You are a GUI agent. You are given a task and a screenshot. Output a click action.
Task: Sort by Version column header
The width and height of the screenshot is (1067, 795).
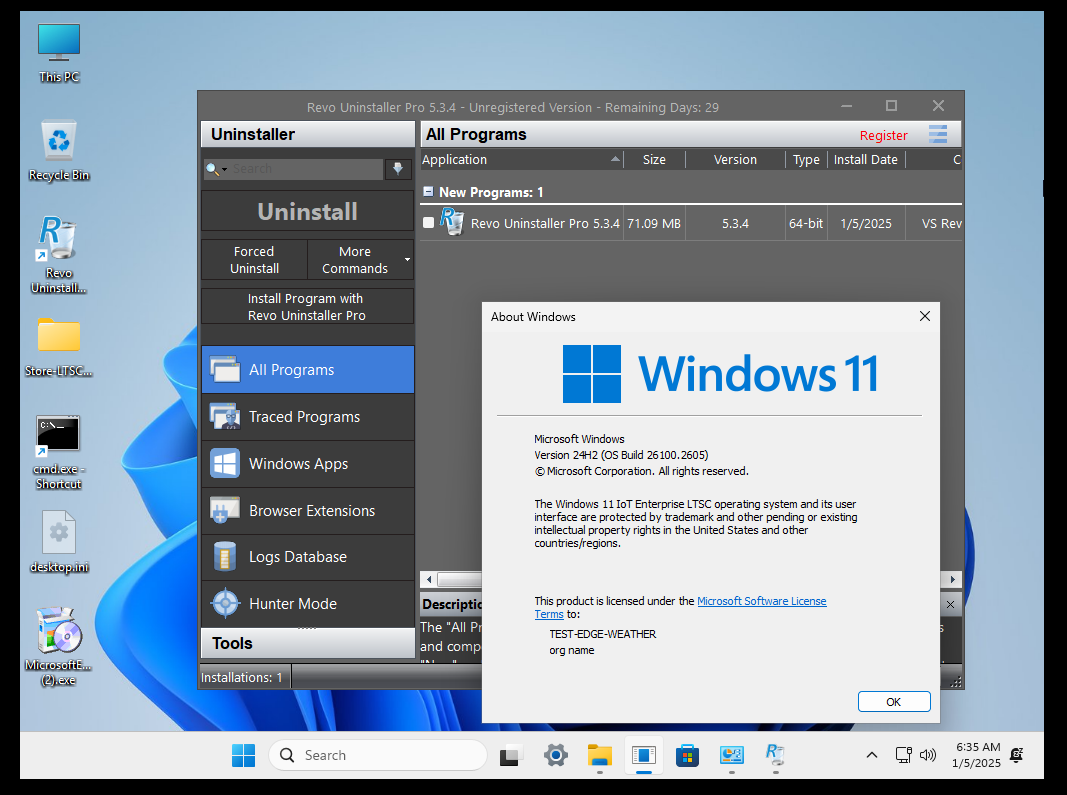735,160
